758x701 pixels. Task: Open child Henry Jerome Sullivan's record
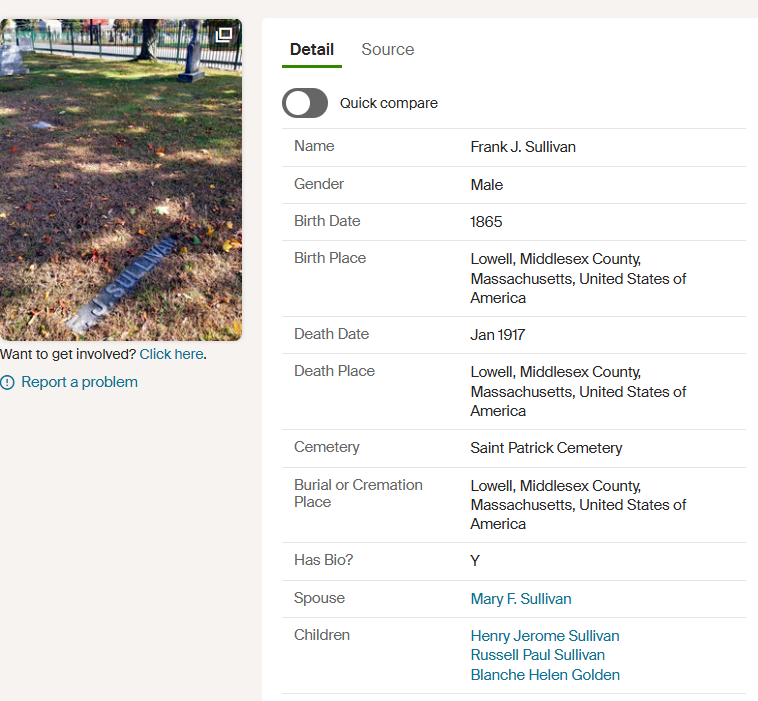545,636
